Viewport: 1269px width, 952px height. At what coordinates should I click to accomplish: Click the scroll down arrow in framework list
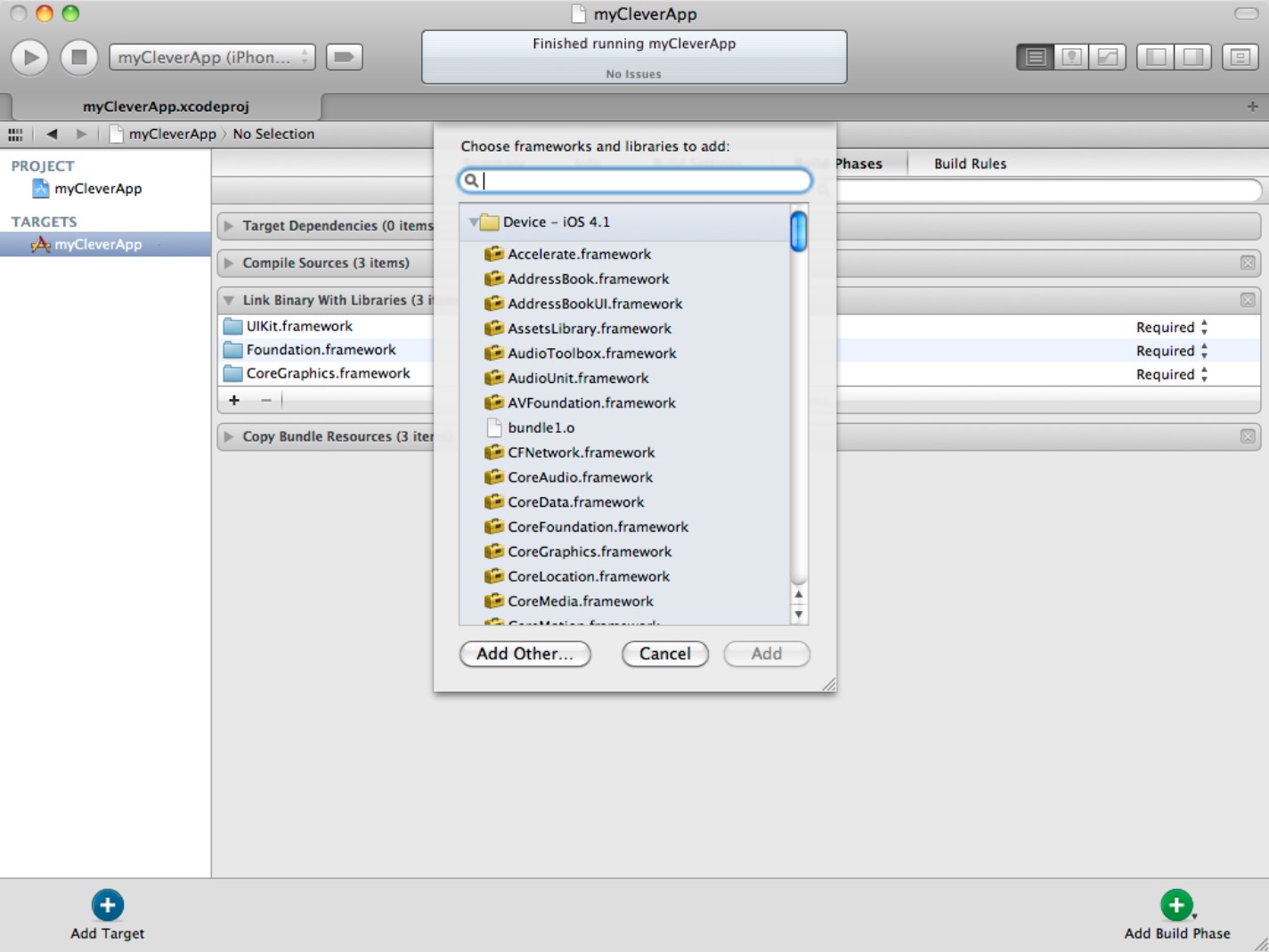point(799,614)
